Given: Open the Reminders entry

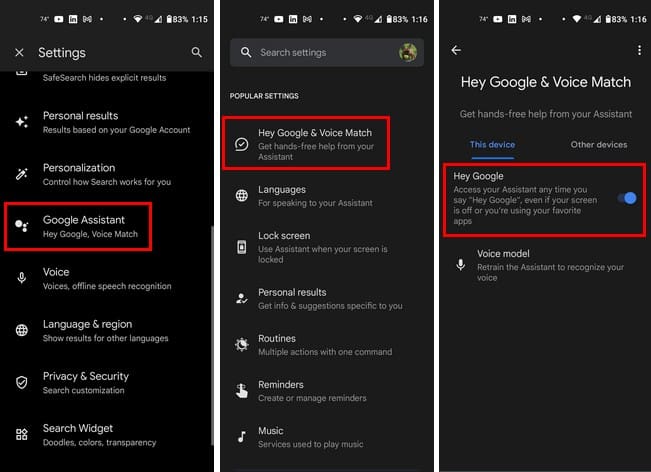Looking at the screenshot, I should (327, 391).
